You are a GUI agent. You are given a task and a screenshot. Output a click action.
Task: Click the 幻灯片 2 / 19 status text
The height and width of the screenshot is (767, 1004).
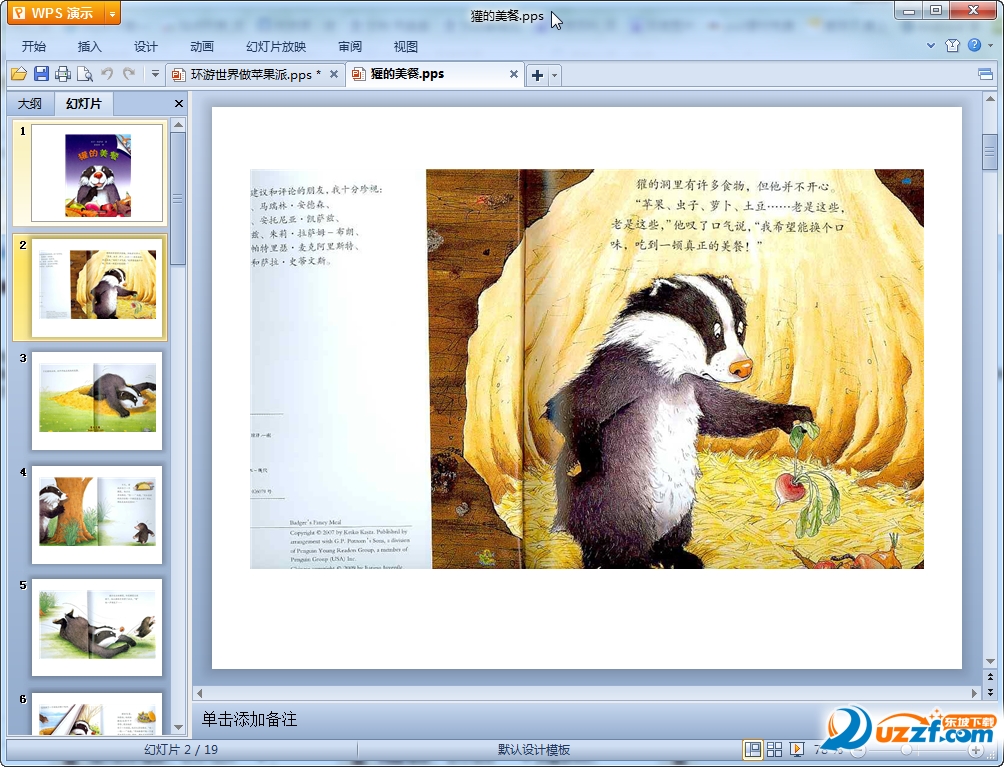[x=181, y=750]
